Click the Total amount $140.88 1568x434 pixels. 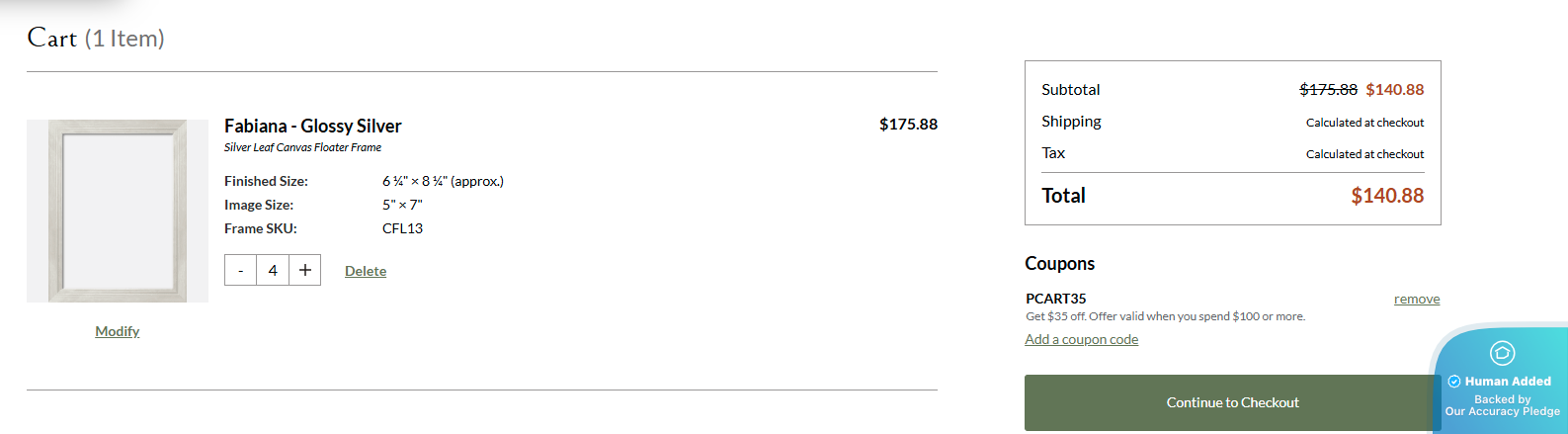[1387, 196]
